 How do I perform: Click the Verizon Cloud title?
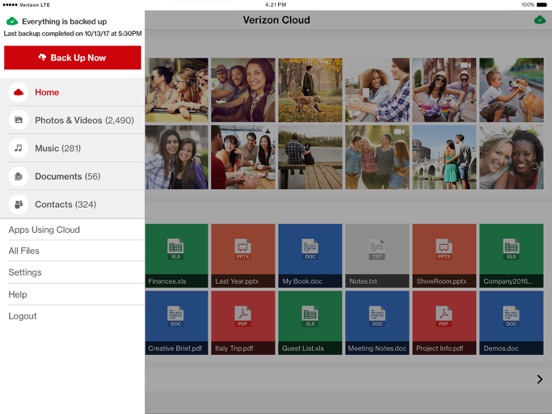coord(276,20)
